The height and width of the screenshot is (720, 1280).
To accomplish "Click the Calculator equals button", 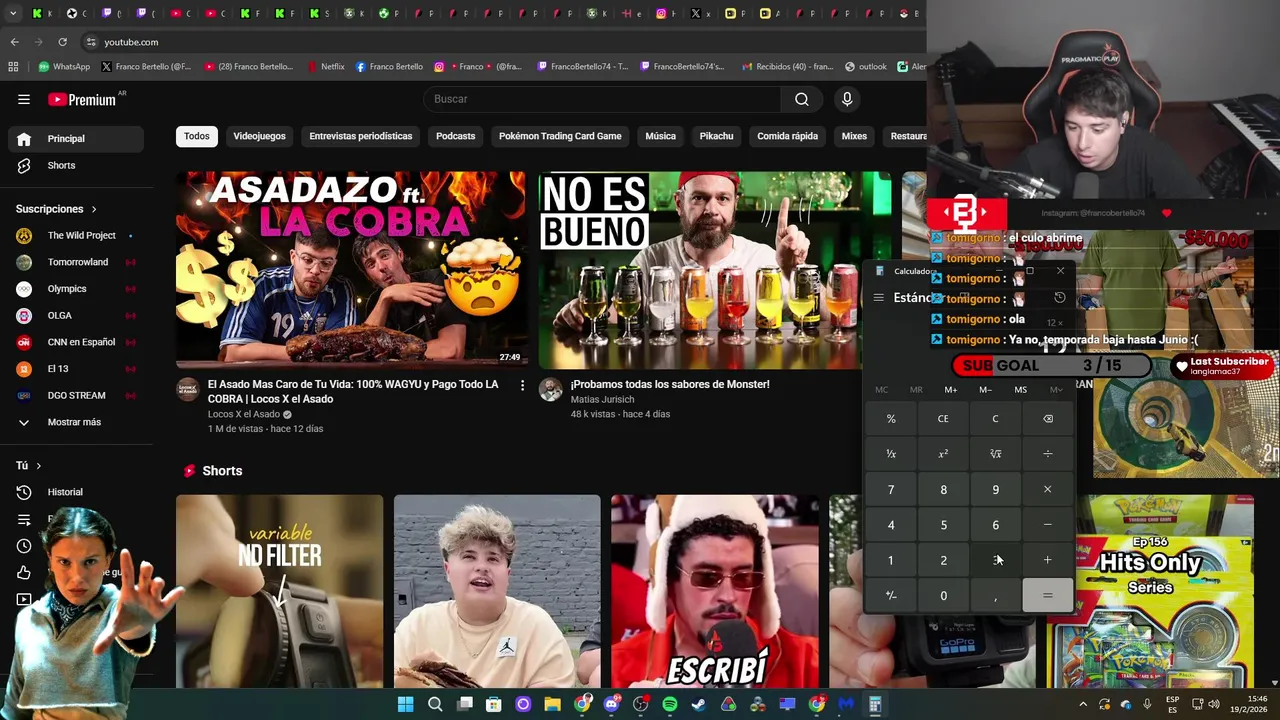I will (1048, 596).
